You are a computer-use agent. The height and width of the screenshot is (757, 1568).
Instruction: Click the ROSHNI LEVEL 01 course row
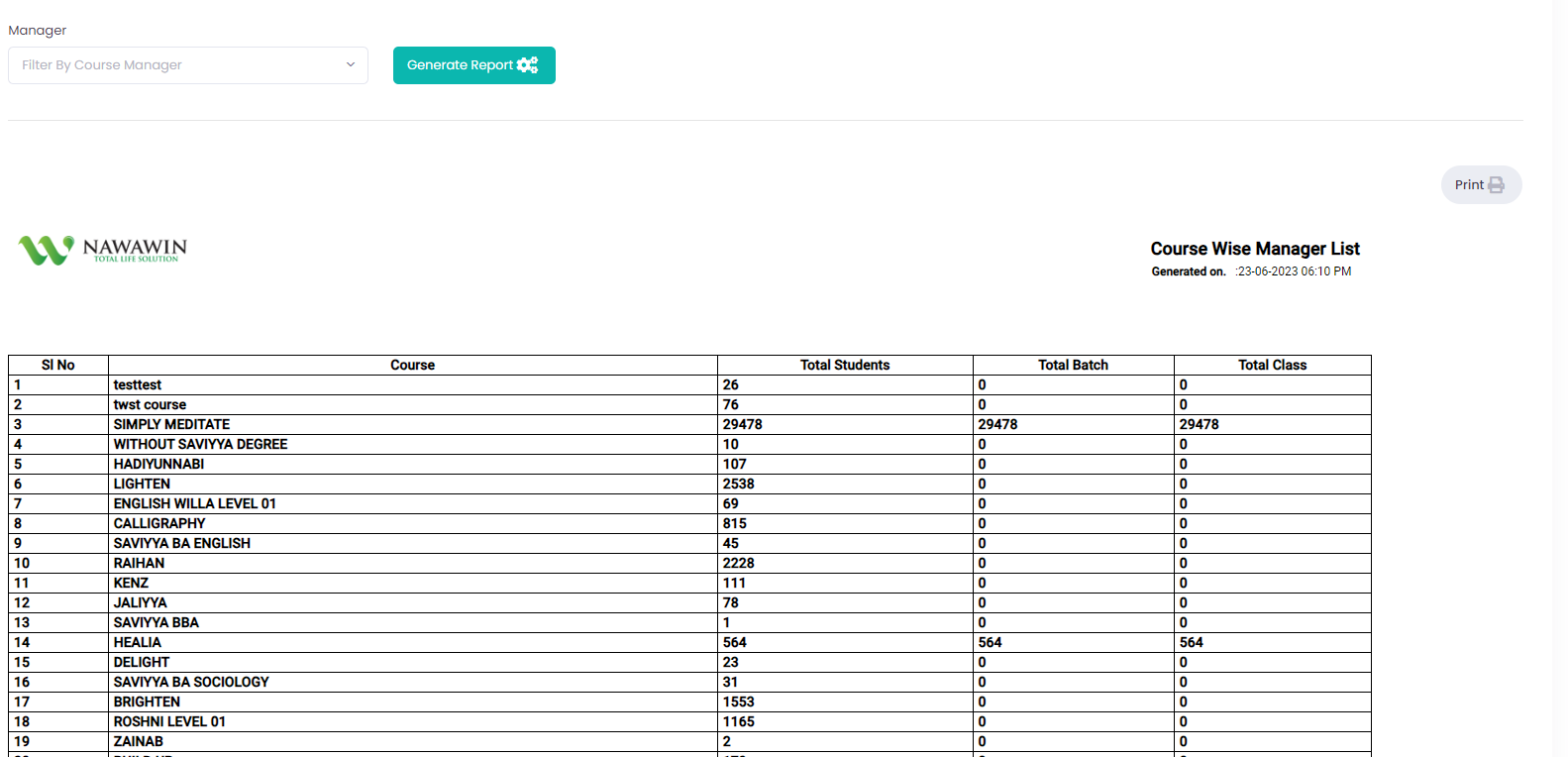coord(169,721)
